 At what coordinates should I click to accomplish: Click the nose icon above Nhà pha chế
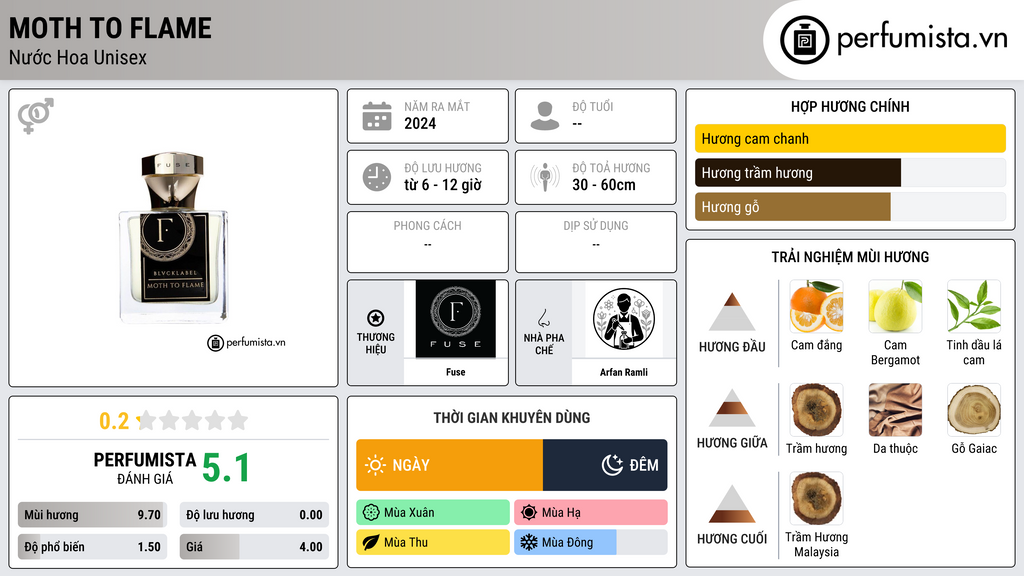click(543, 318)
